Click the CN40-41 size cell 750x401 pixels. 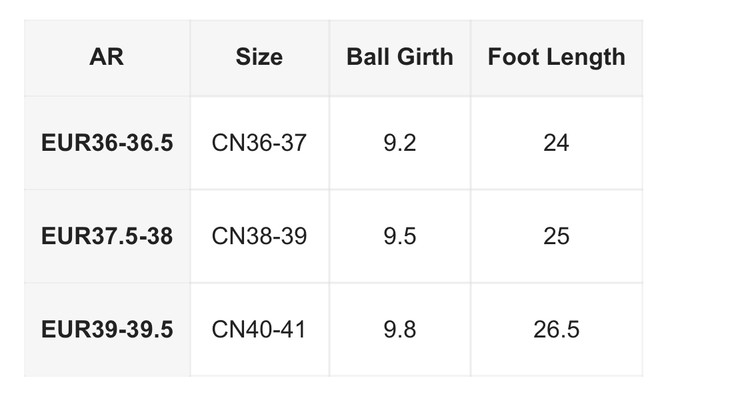coord(259,329)
